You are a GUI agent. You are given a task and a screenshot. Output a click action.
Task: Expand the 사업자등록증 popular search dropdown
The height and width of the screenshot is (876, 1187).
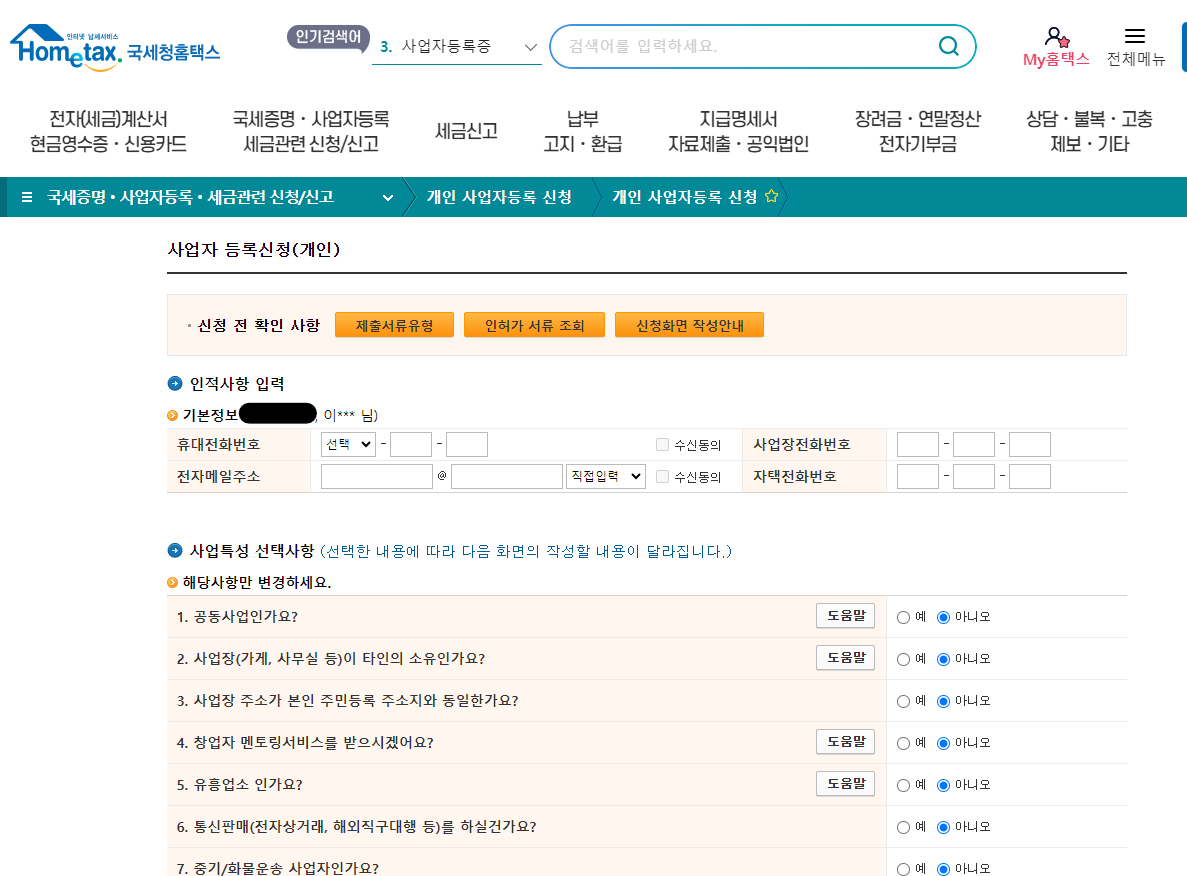pyautogui.click(x=530, y=46)
